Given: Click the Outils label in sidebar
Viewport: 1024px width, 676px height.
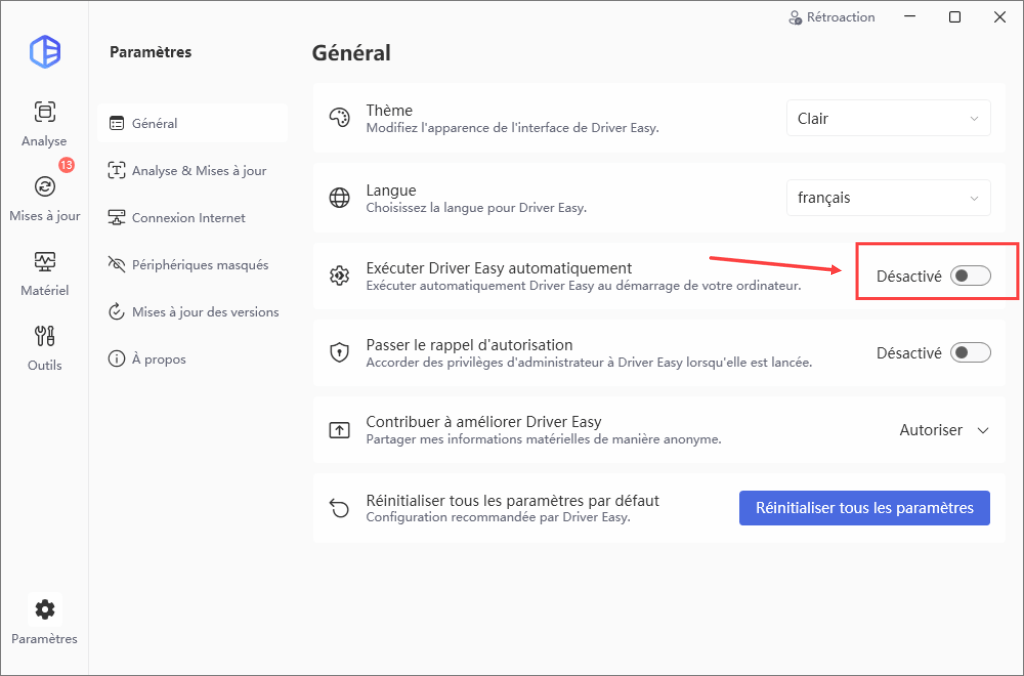Looking at the screenshot, I should 44,365.
